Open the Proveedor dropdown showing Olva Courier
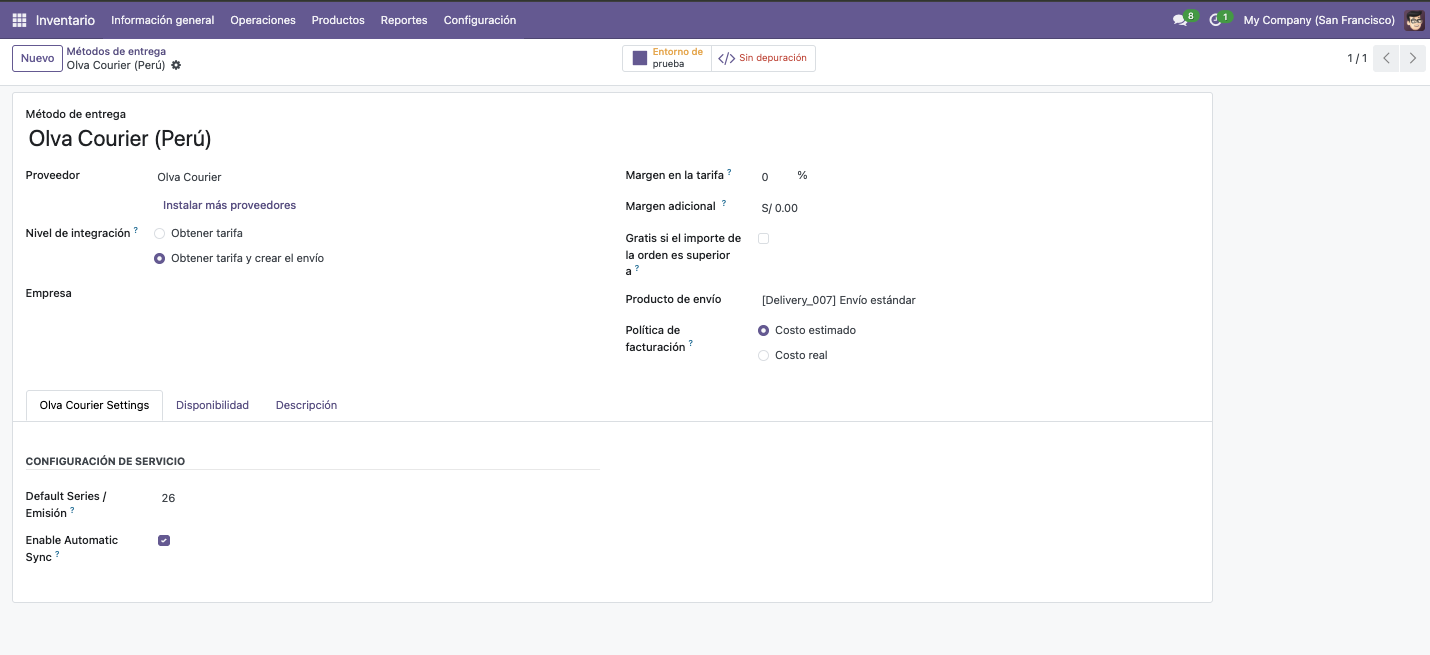1430x655 pixels. point(377,177)
